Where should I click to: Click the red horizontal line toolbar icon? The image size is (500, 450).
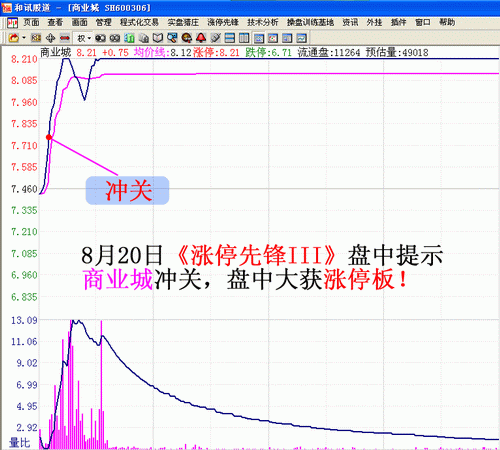65,38
